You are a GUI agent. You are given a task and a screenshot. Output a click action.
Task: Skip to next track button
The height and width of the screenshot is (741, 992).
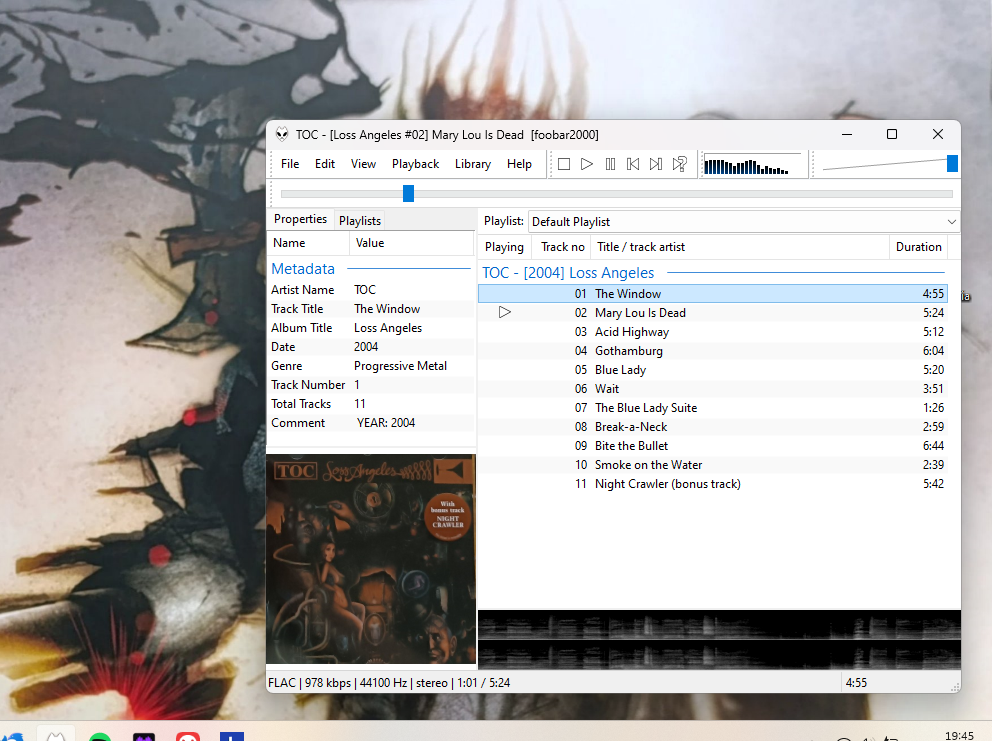656,165
